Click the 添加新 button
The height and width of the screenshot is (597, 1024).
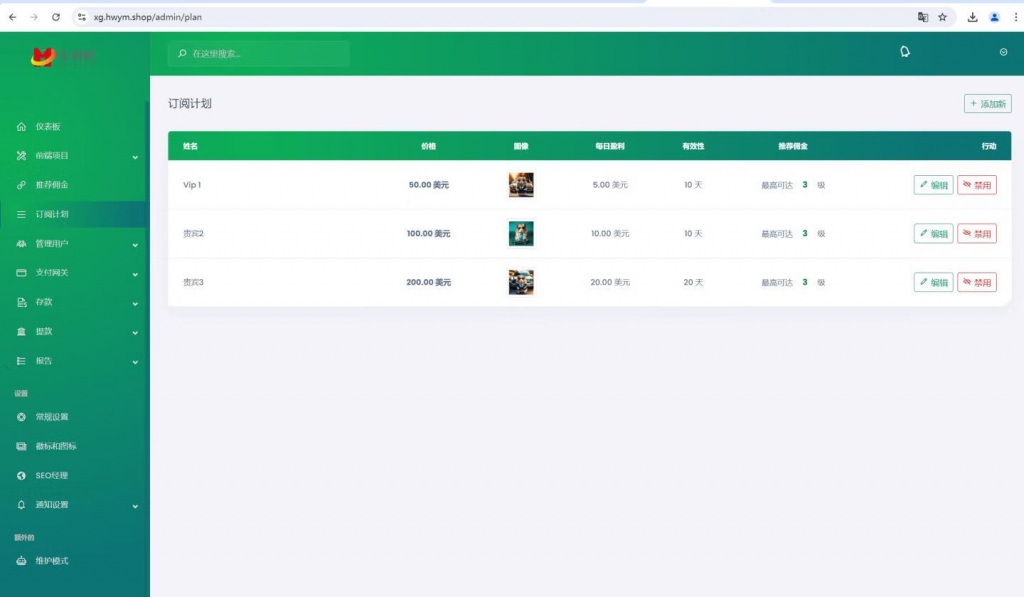(987, 104)
